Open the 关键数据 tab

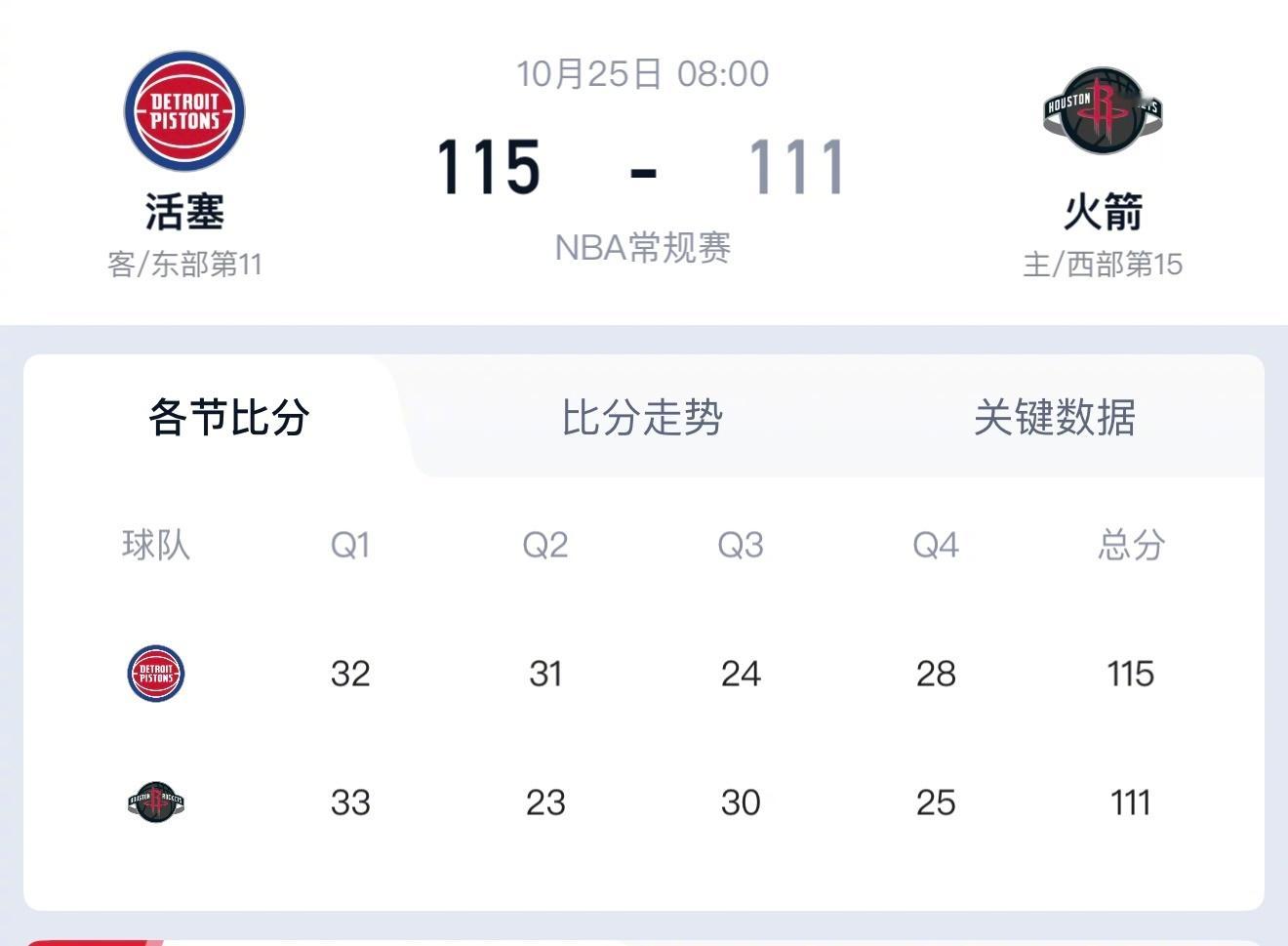pyautogui.click(x=1056, y=417)
